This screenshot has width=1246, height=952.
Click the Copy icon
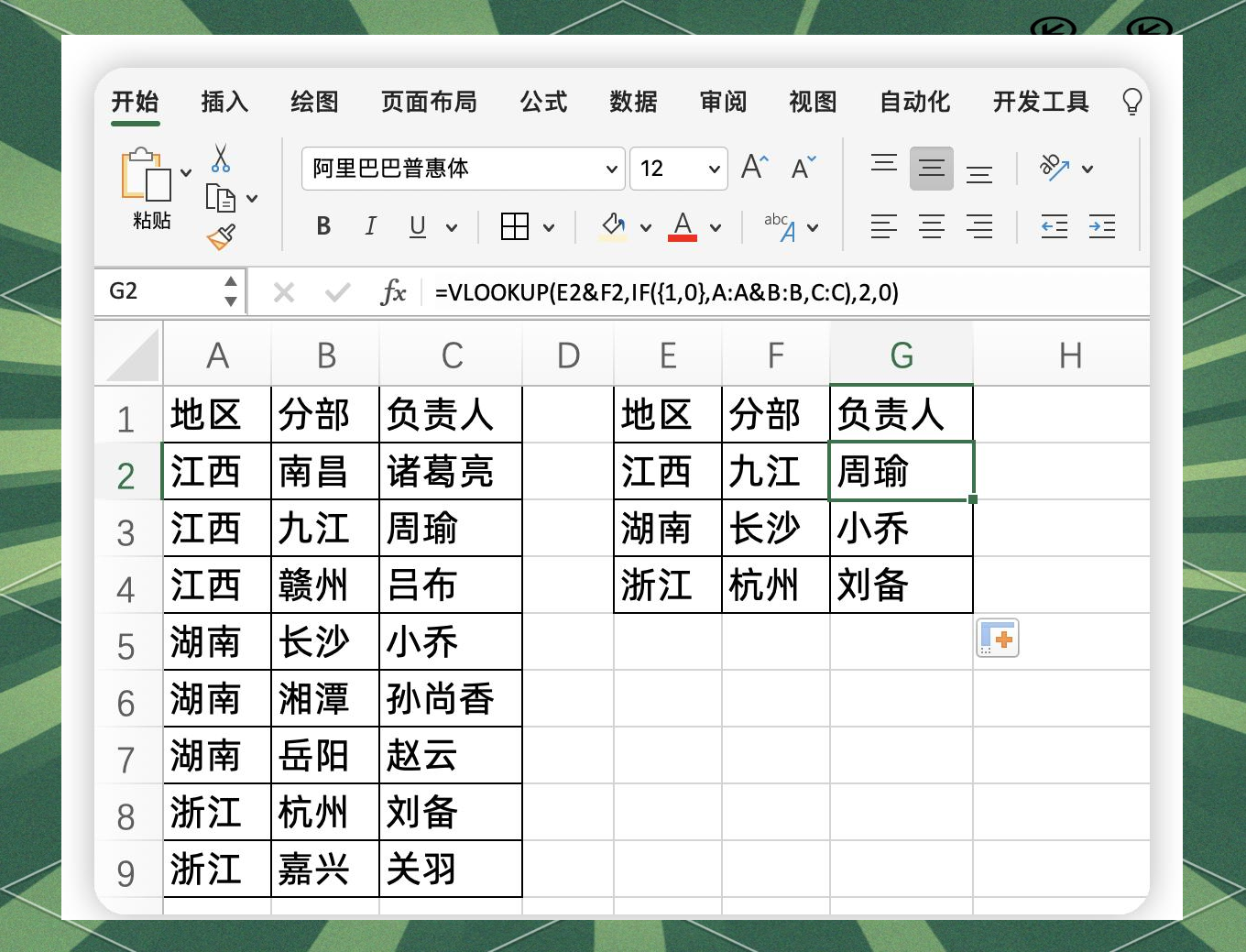tap(221, 198)
